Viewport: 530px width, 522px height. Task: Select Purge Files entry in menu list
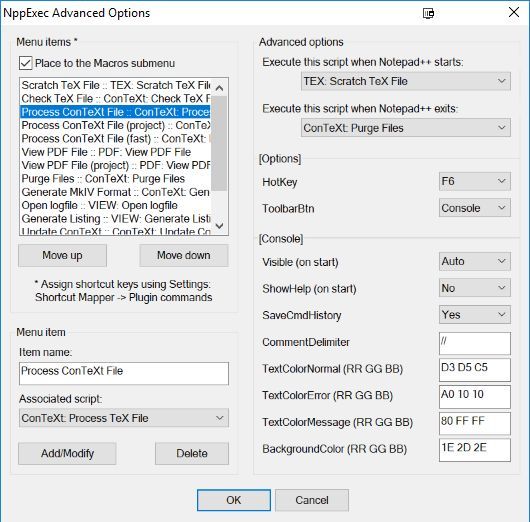(x=116, y=179)
